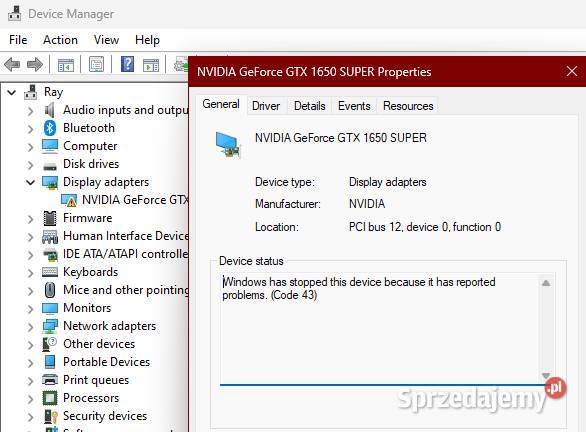Collapse the Ray computer root node
Image resolution: width=586 pixels, height=432 pixels.
pos(12,92)
